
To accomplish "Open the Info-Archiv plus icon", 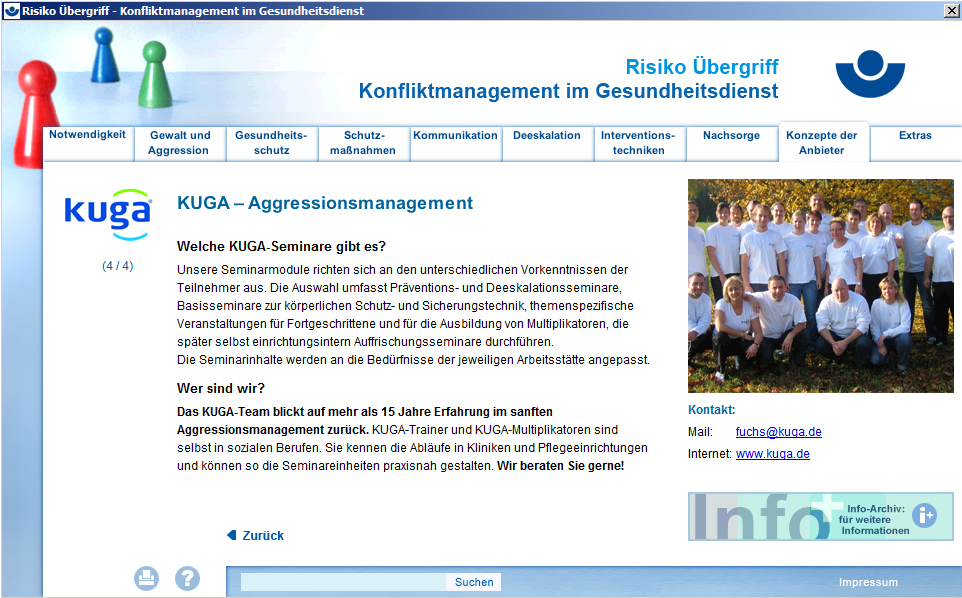I will point(925,515).
